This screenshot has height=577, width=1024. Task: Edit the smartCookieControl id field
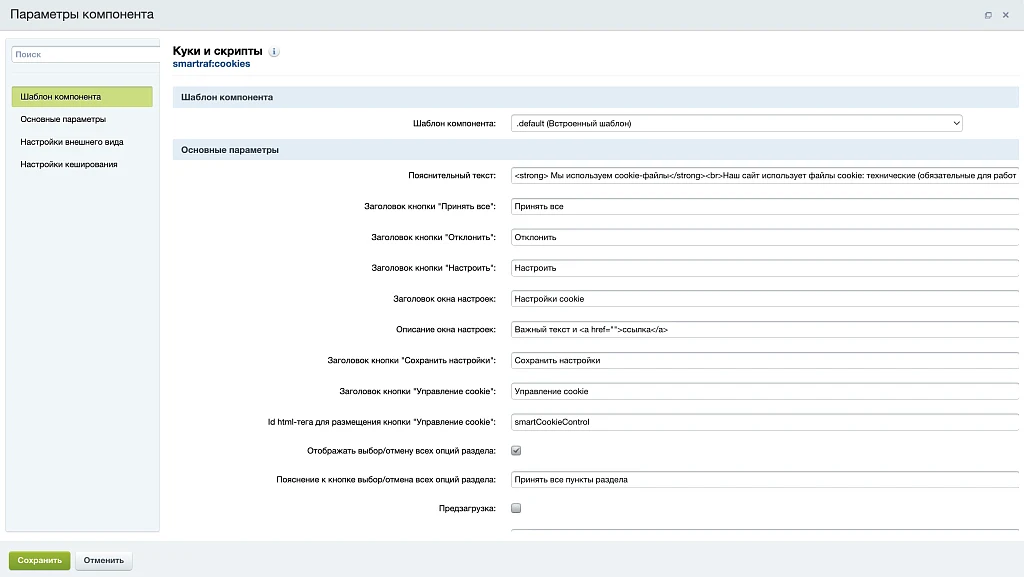click(x=765, y=422)
